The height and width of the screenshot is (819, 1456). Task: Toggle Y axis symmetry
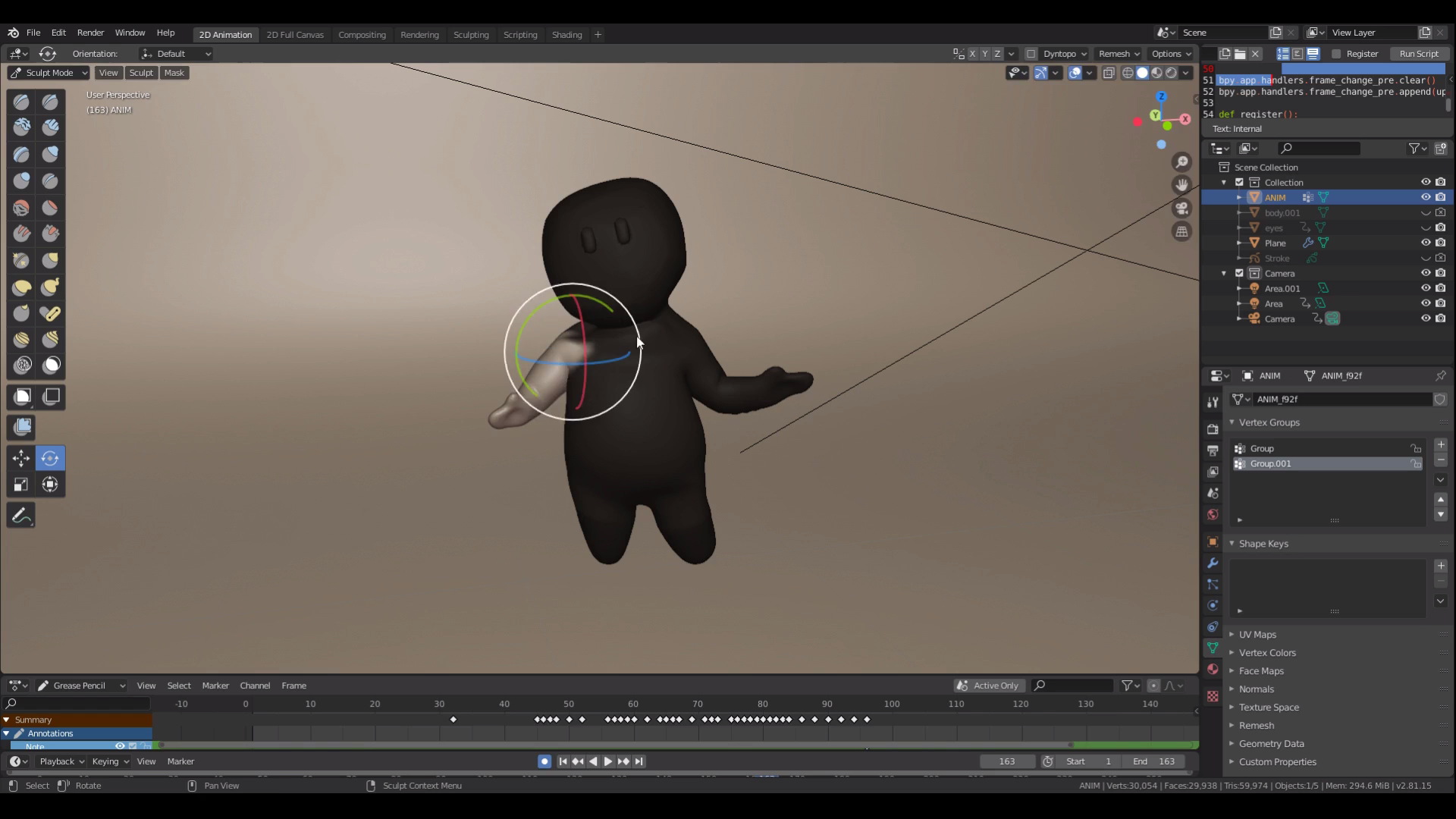coord(985,54)
